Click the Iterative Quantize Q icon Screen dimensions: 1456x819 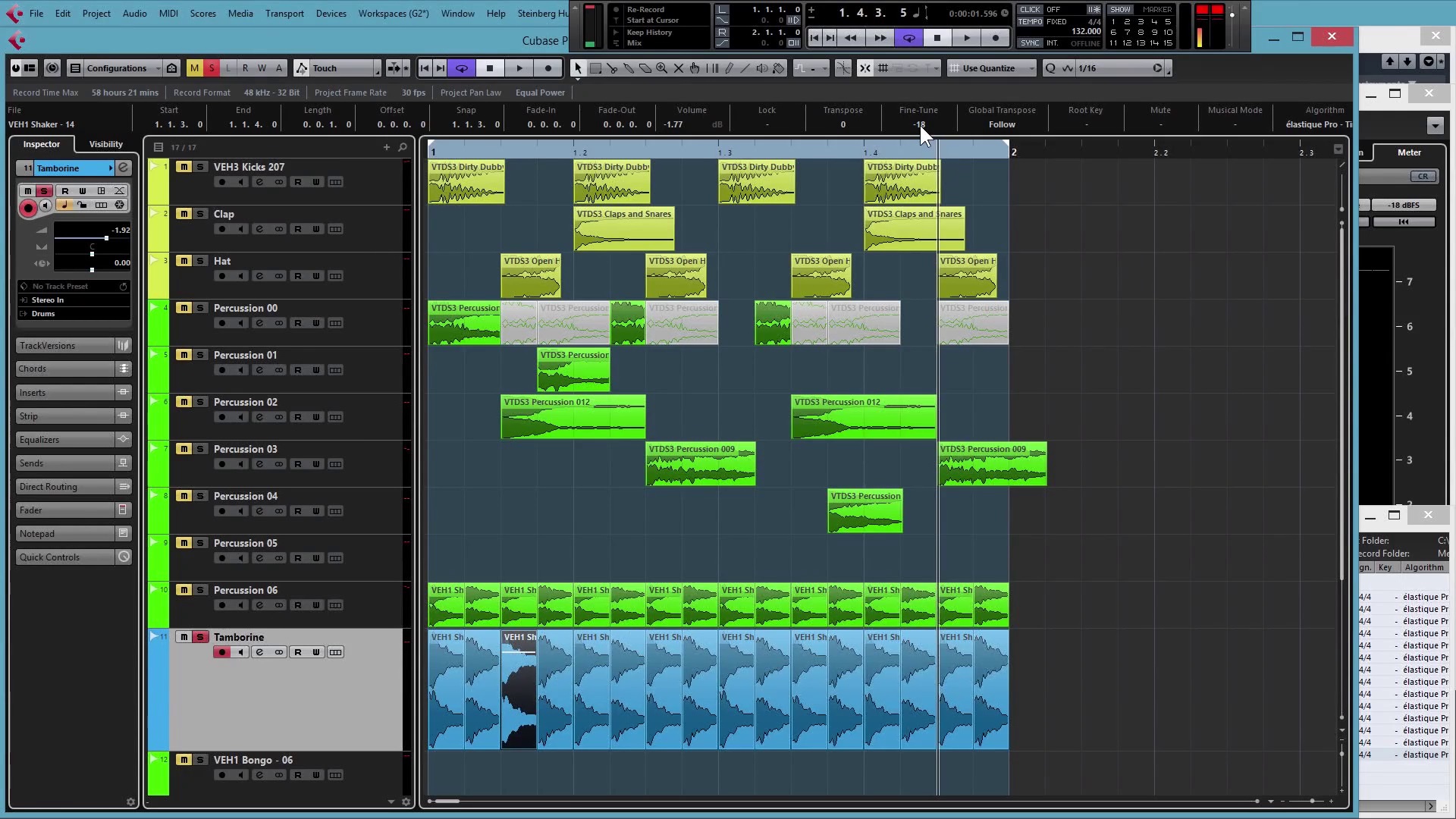click(1050, 68)
